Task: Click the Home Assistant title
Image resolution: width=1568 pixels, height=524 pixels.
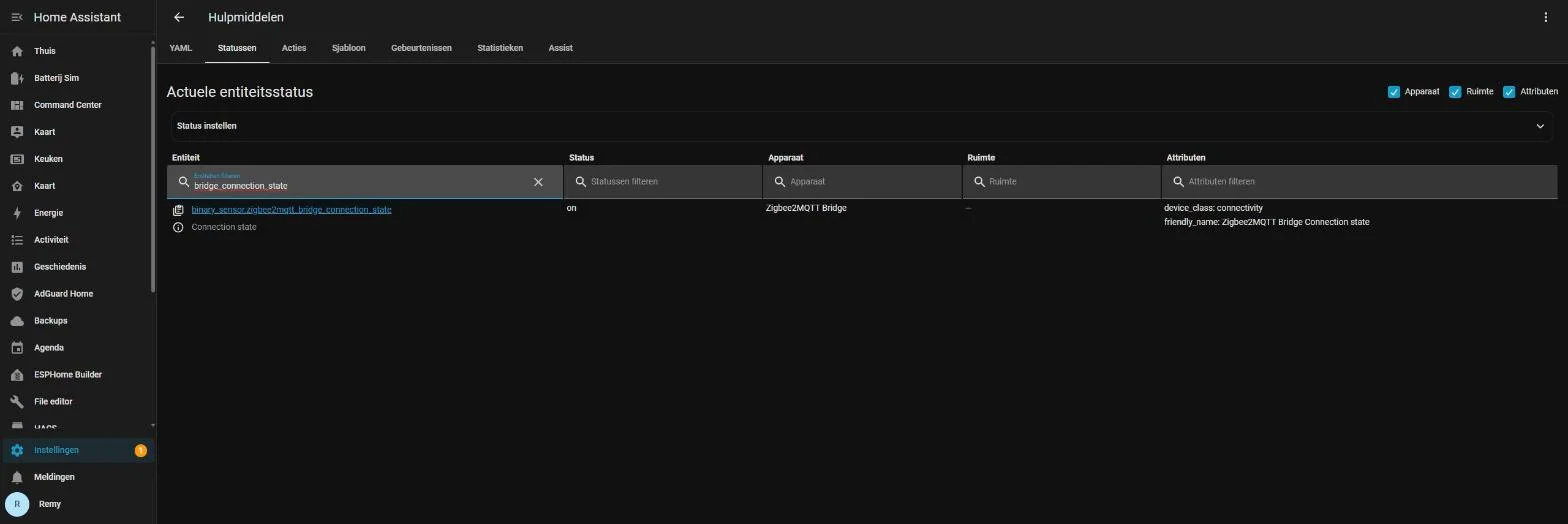Action: coord(77,17)
